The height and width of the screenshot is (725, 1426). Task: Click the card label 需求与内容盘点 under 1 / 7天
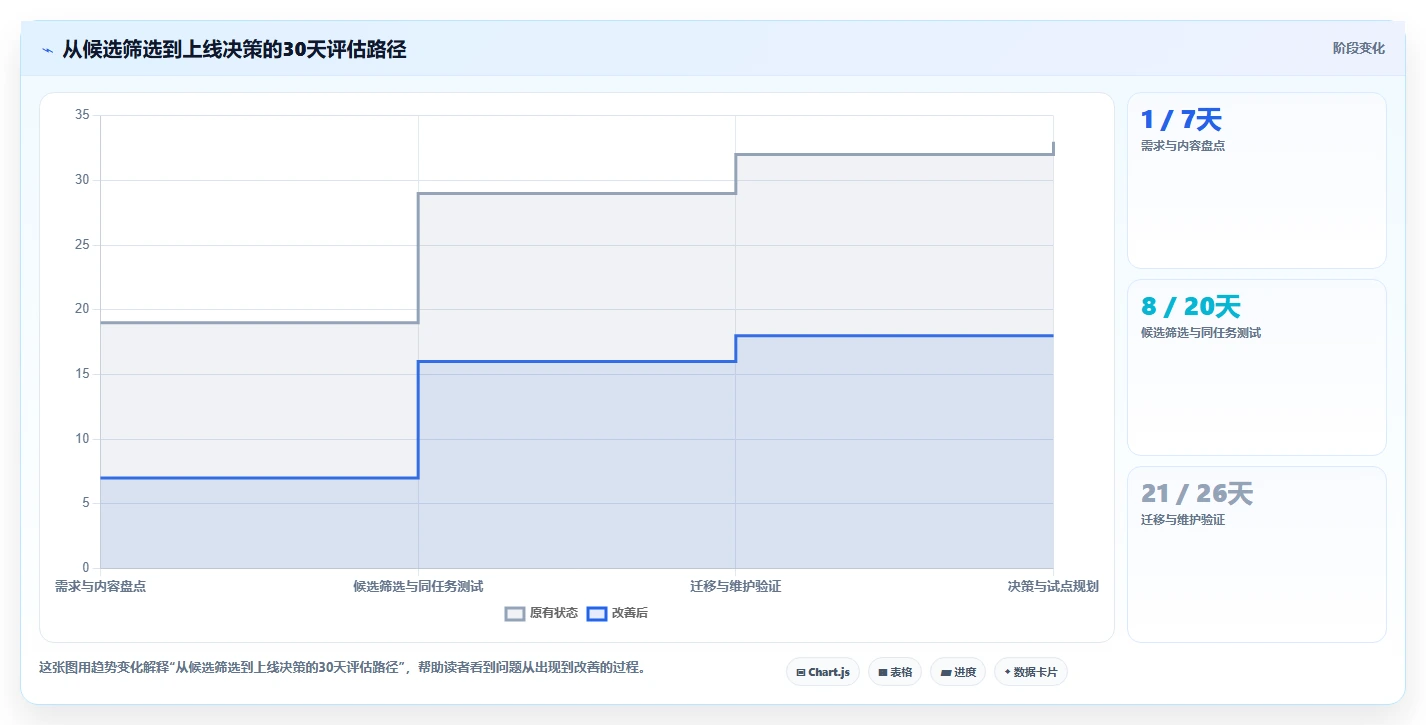1183,146
